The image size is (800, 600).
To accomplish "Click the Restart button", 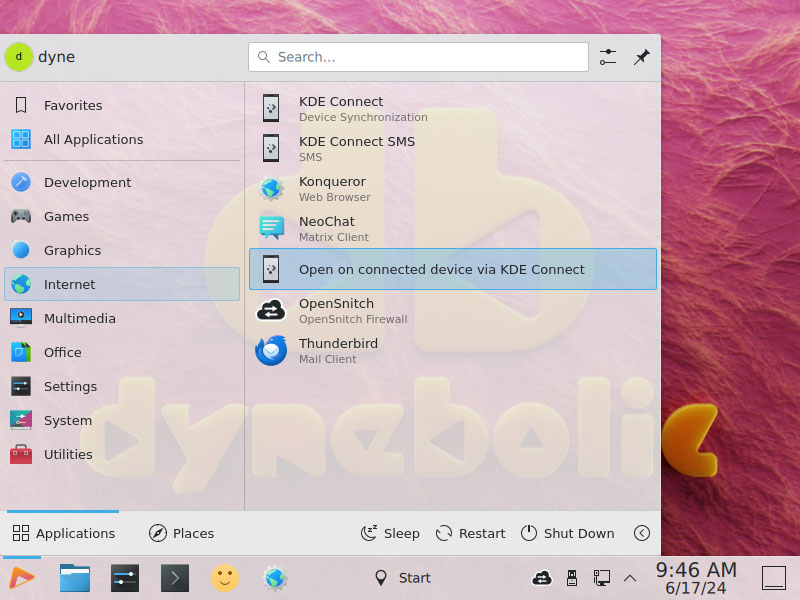I will tap(470, 533).
